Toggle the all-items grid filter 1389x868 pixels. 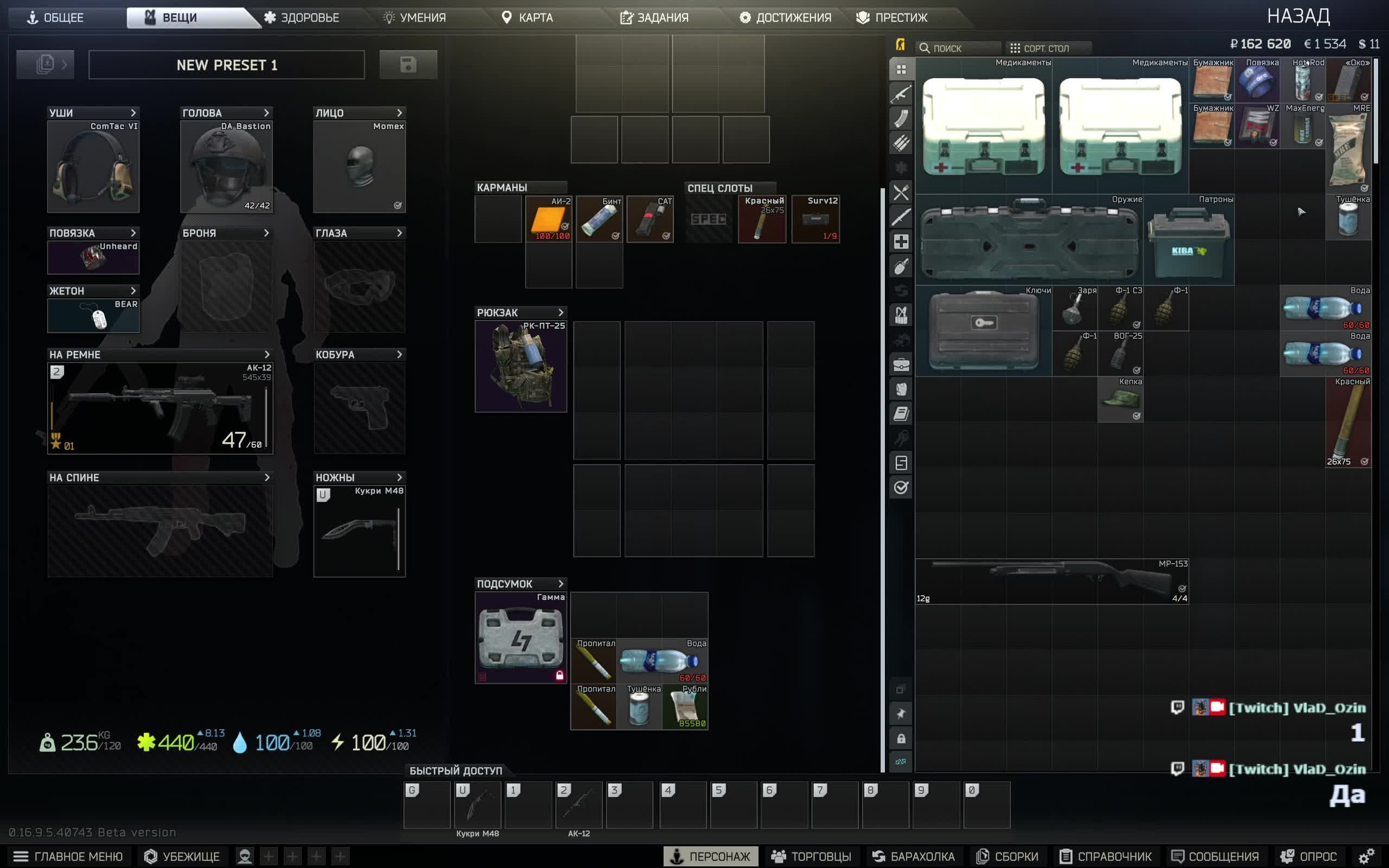901,69
